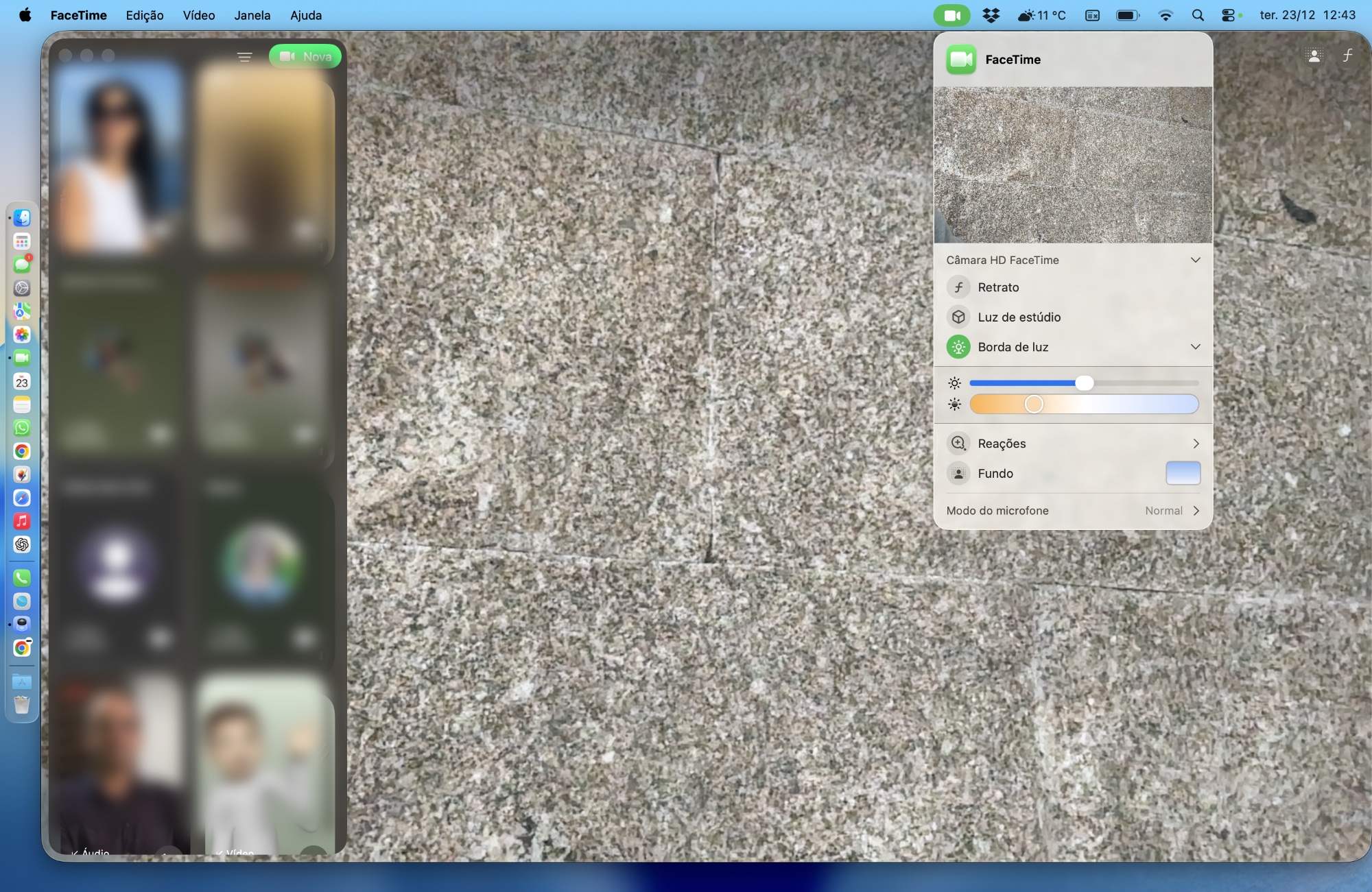Viewport: 1372px width, 892px height.
Task: Click the Nova FaceTime button
Action: [x=305, y=57]
